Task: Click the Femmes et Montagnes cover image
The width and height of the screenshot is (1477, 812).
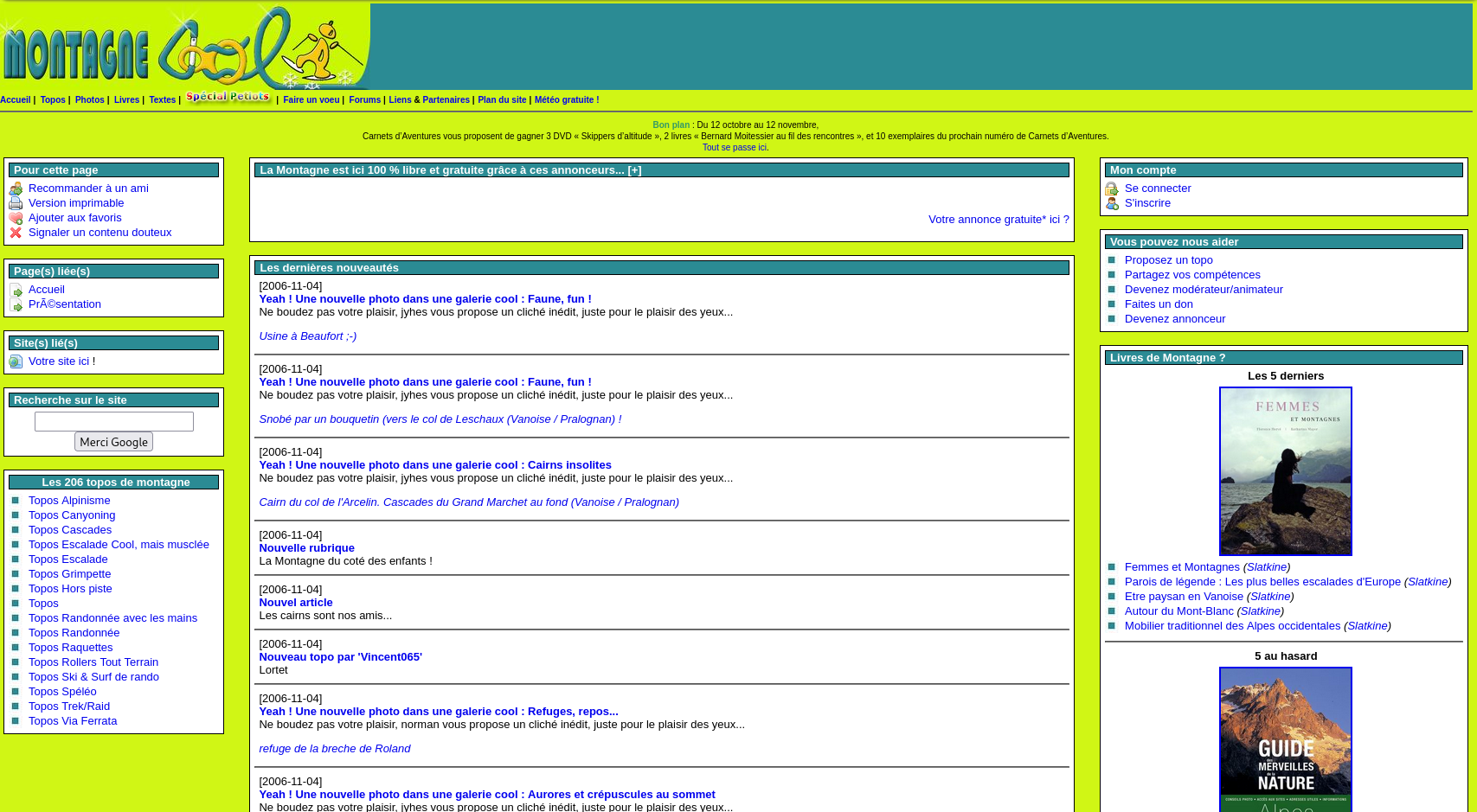Action: tap(1286, 470)
